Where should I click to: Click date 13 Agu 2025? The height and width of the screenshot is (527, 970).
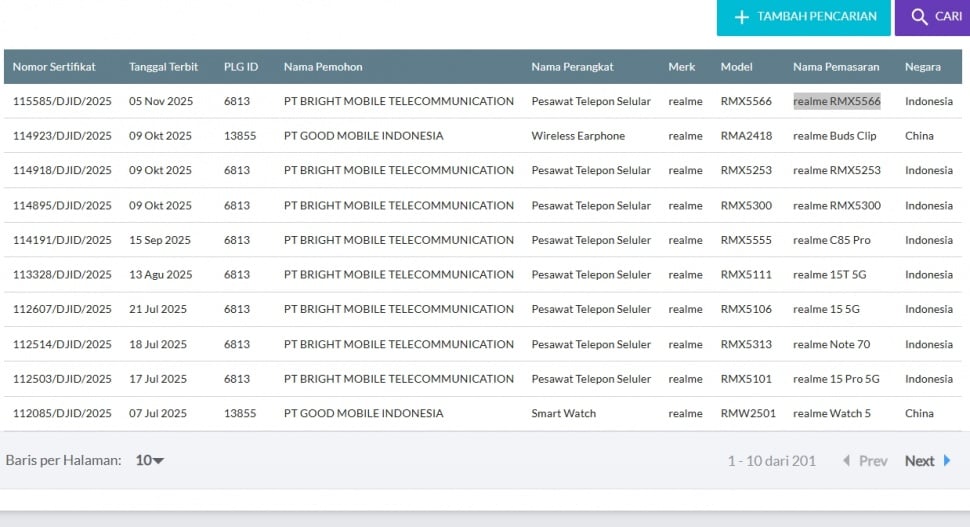(x=160, y=275)
